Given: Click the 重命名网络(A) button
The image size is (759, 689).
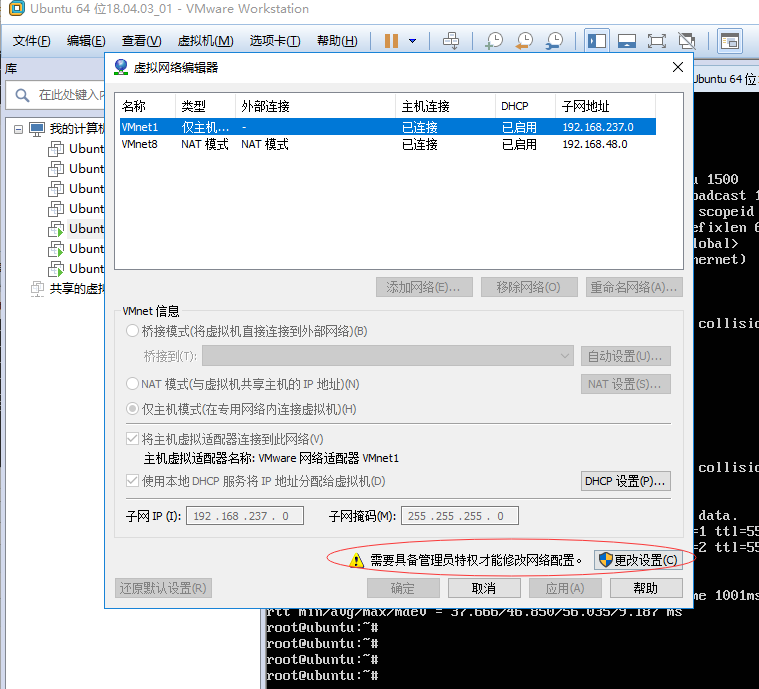Looking at the screenshot, I should 634,287.
